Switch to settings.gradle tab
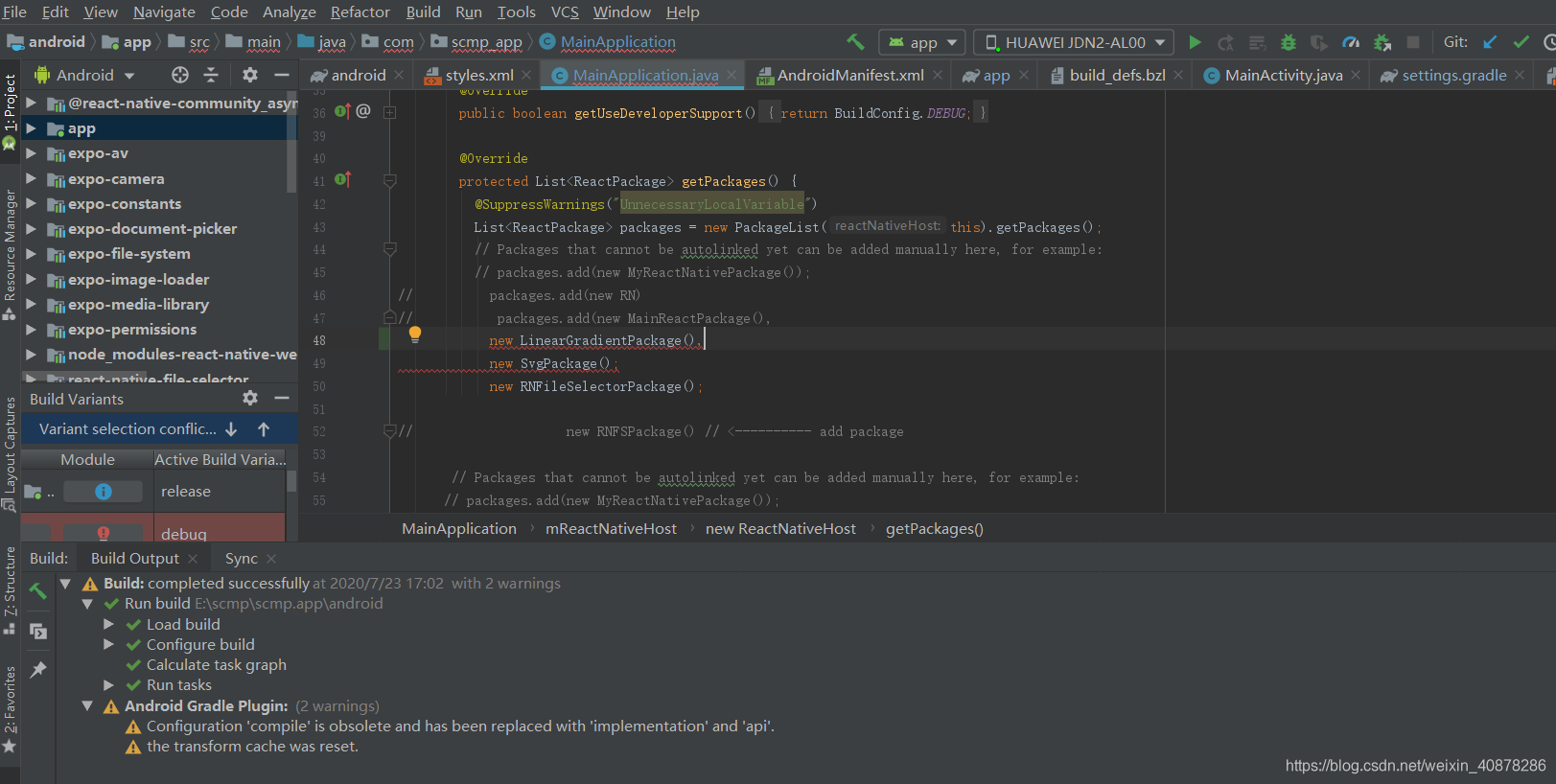The image size is (1556, 784). (1453, 75)
